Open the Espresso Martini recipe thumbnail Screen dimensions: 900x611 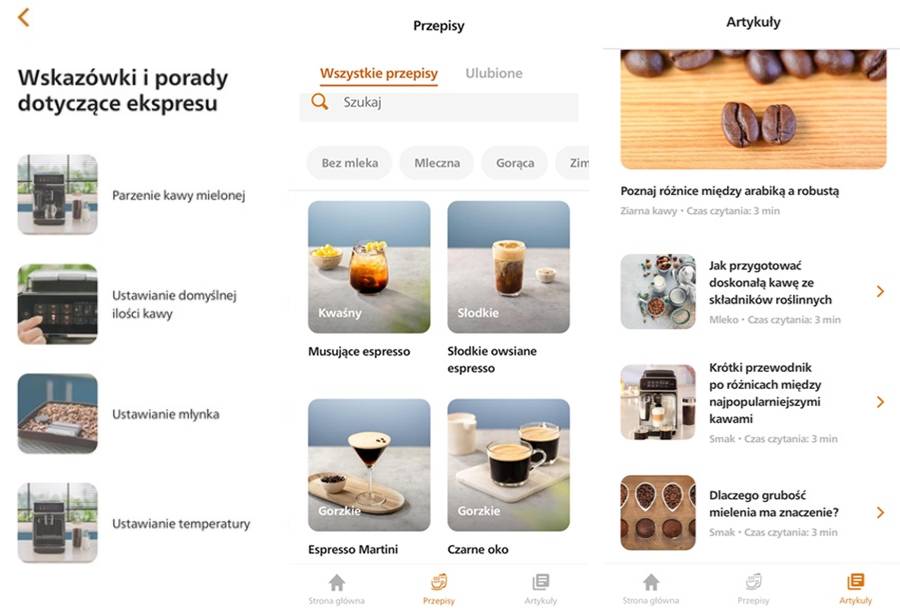tap(369, 465)
